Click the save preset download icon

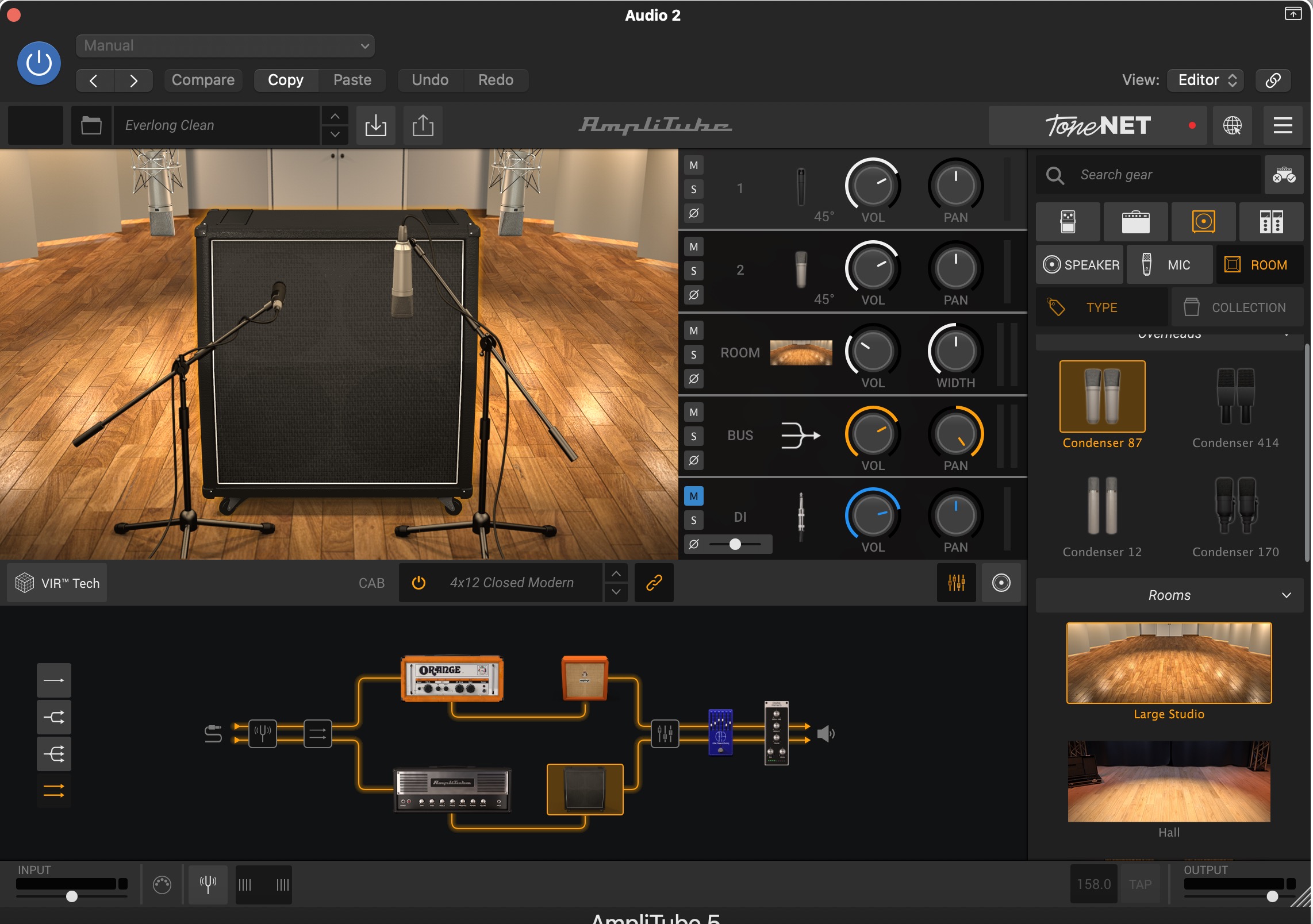coord(375,125)
